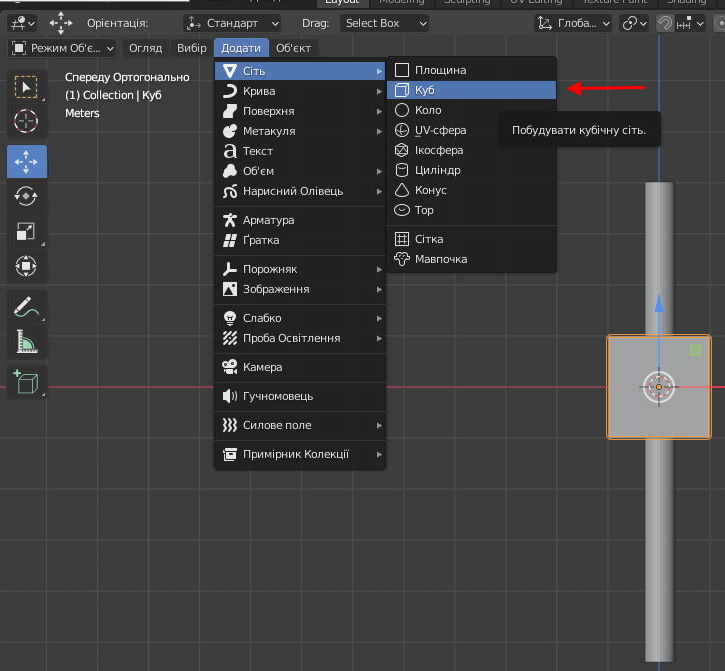This screenshot has width=725, height=671.
Task: Open the Глоба... transform orientation dropdown
Action: pyautogui.click(x=573, y=23)
